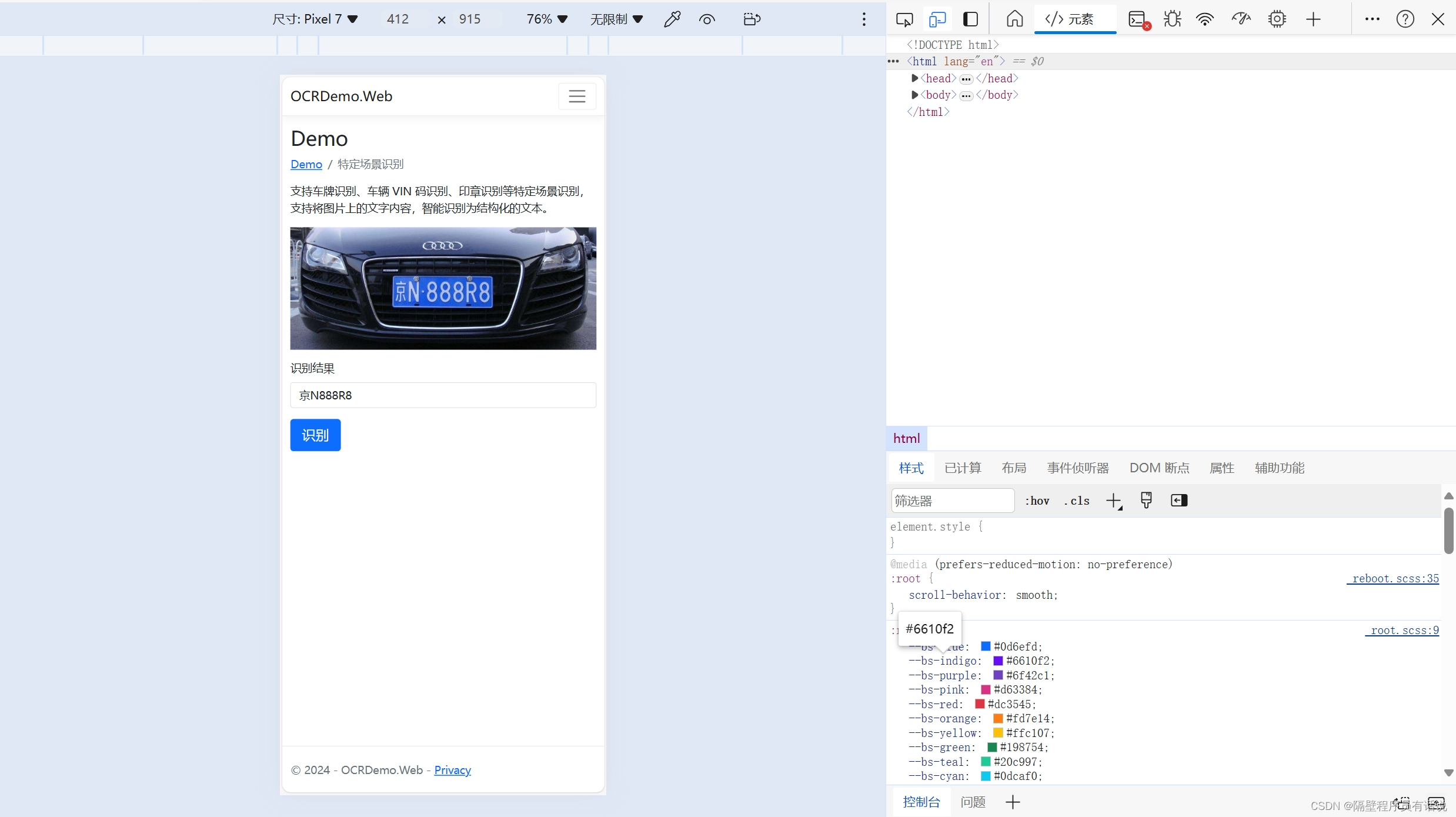The image size is (1456, 817).
Task: Open the reboot.scss:35 source link
Action: [1393, 578]
